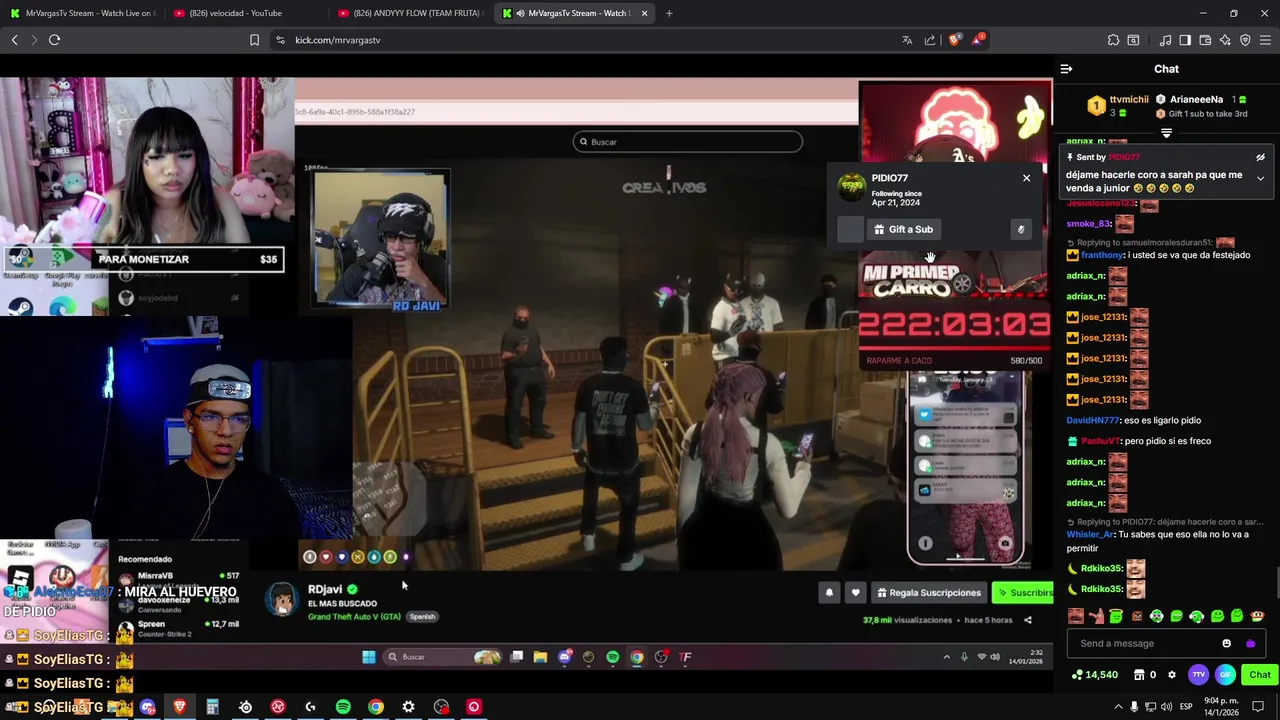Insert the mushroom quick emote
Screen dimensions: 1280x720
tap(1257, 616)
